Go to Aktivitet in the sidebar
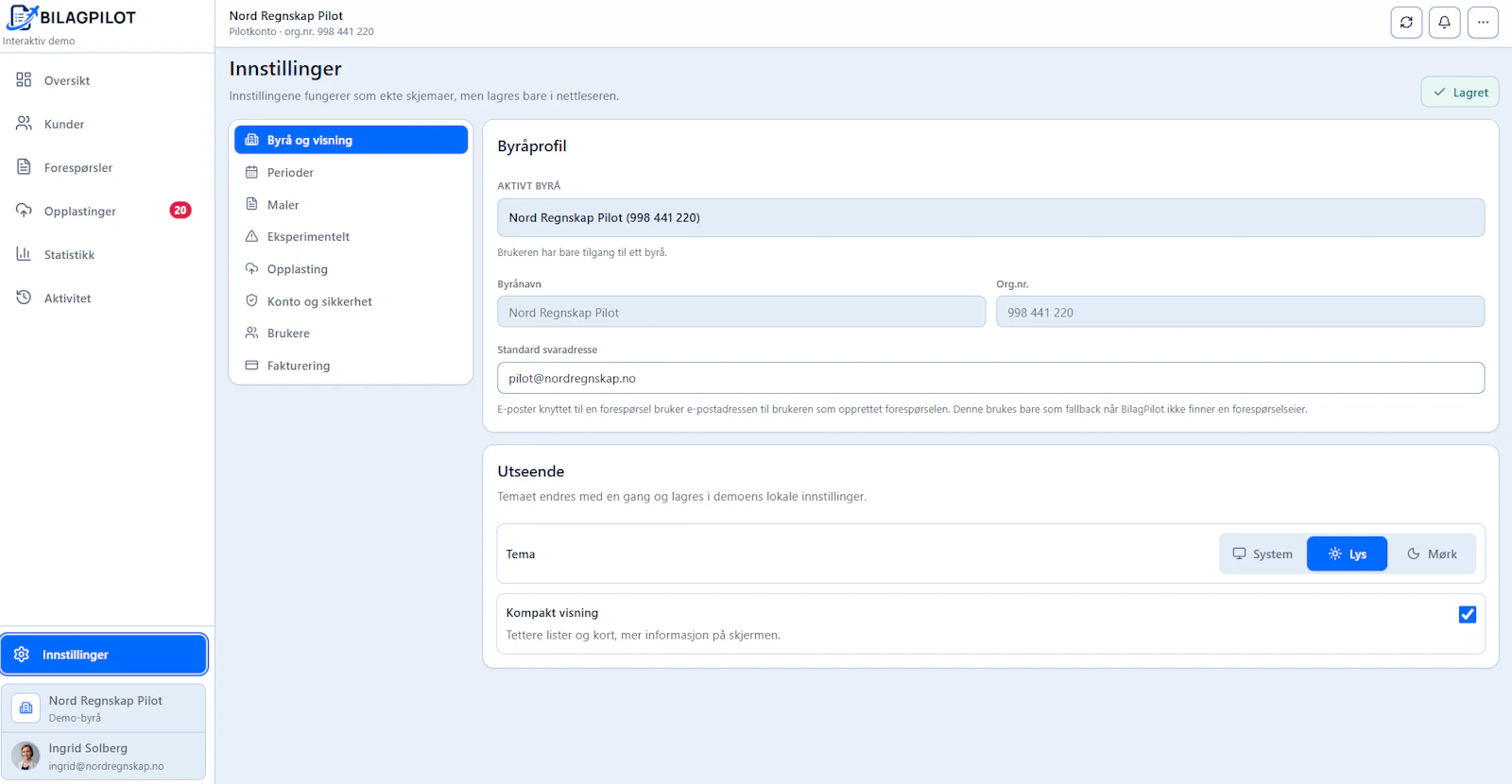Image resolution: width=1512 pixels, height=784 pixels. coord(104,298)
